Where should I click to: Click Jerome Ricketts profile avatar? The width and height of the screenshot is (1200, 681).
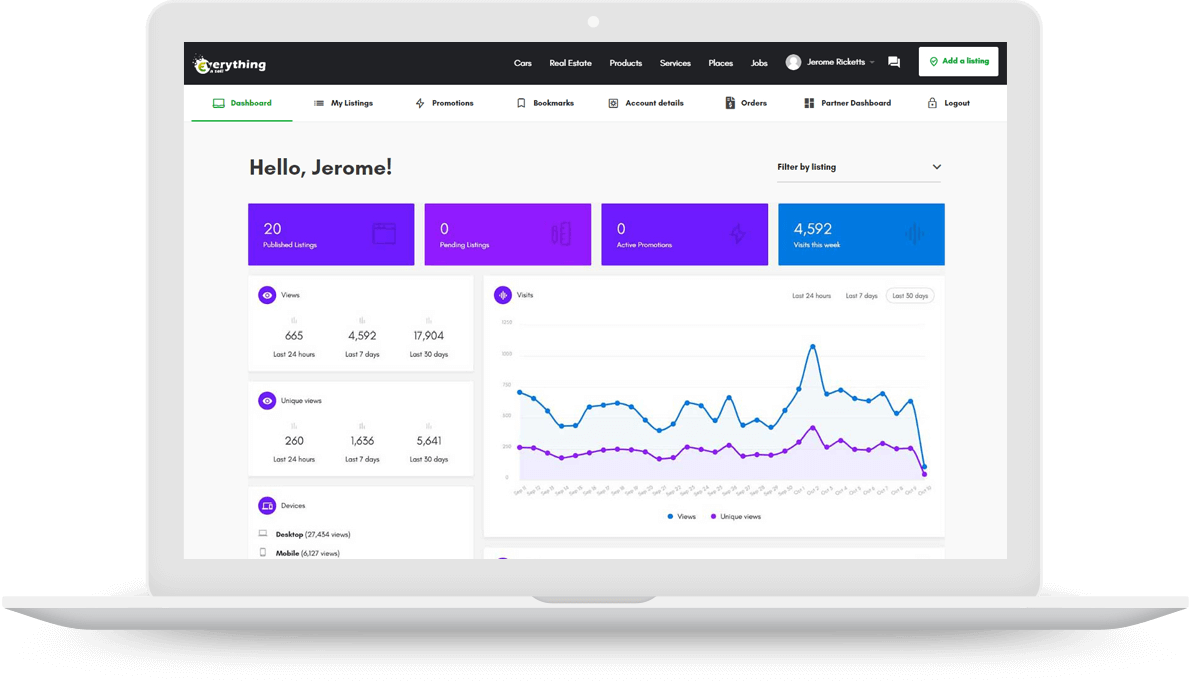(x=793, y=62)
